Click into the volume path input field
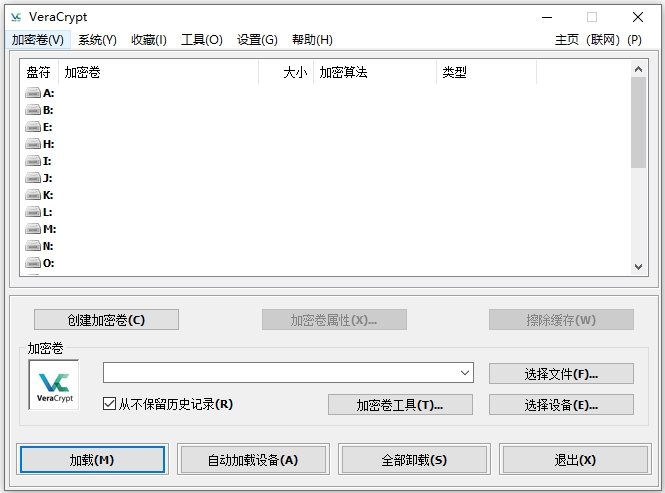The image size is (665, 493). coord(280,373)
